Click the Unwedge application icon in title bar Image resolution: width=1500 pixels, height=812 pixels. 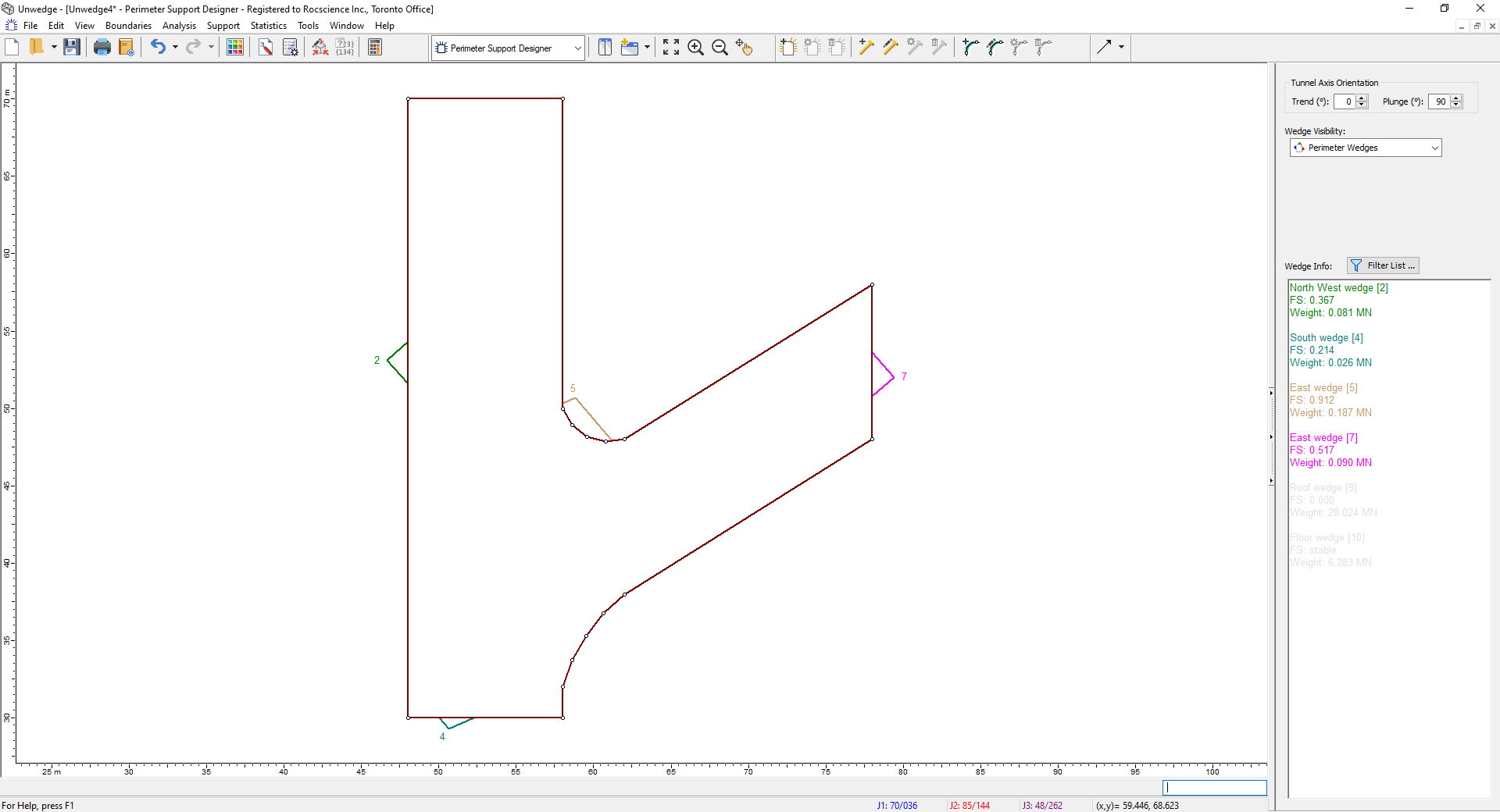pos(8,9)
